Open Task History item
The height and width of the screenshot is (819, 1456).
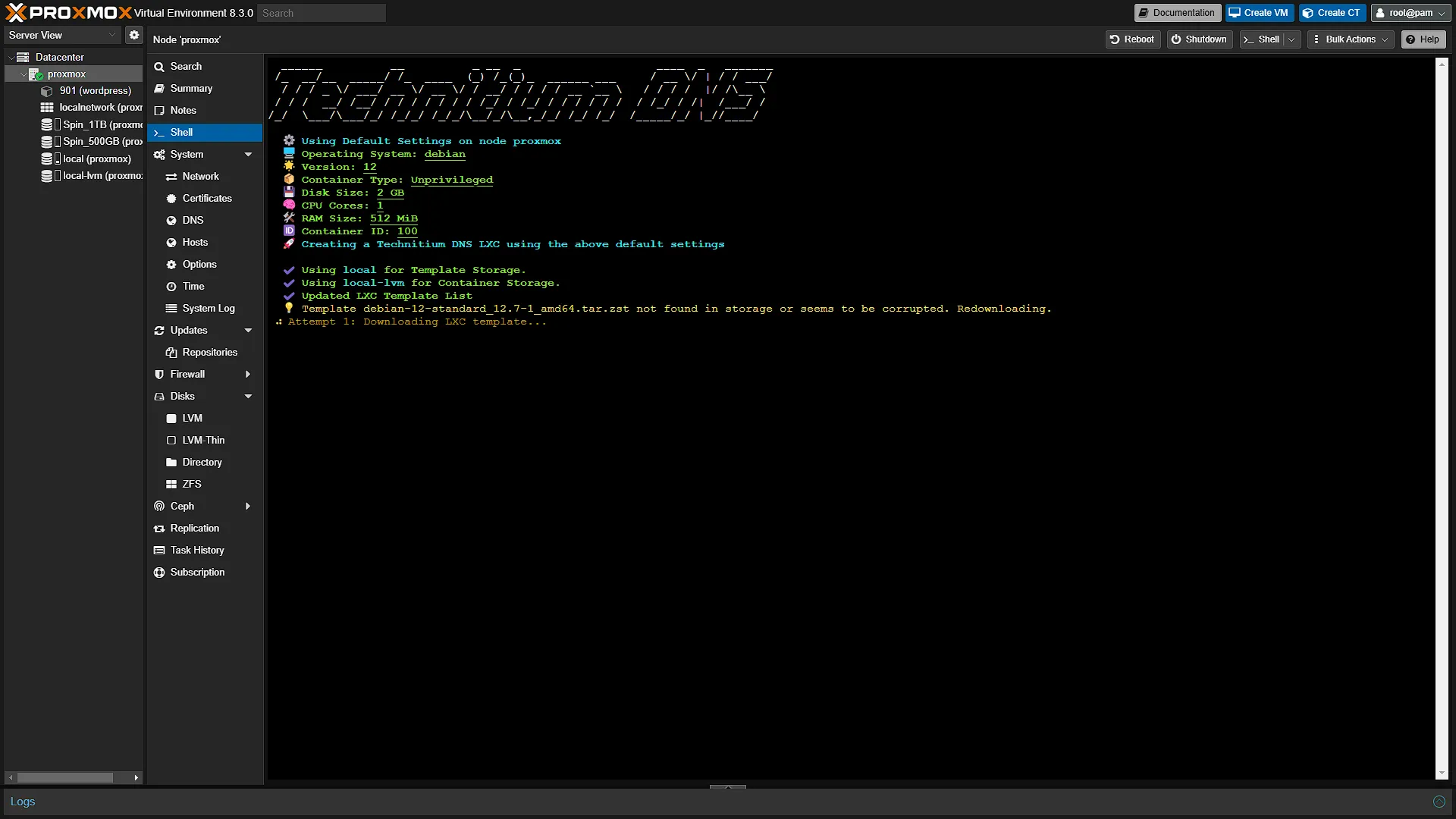(x=205, y=551)
